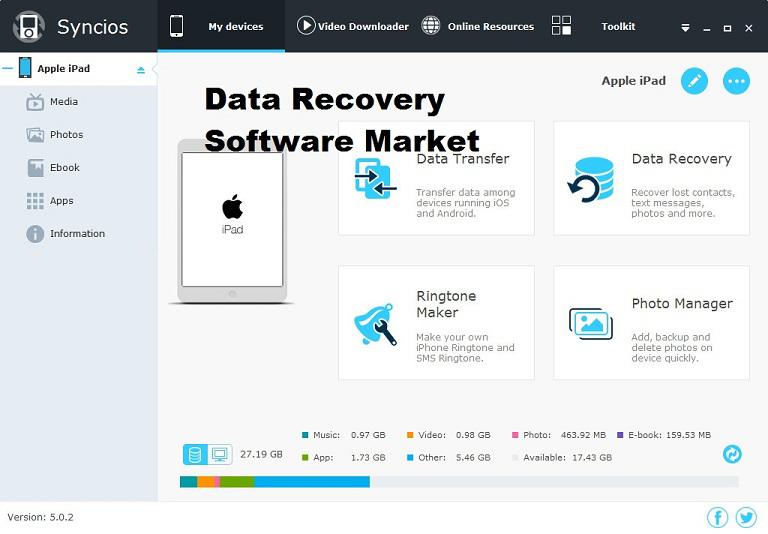The width and height of the screenshot is (768, 534).
Task: Click the 27.19 GB total storage text
Action: click(x=261, y=454)
